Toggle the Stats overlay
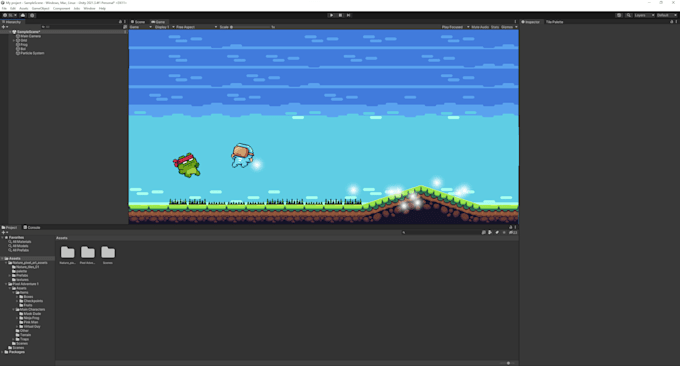680x366 pixels. 495,27
